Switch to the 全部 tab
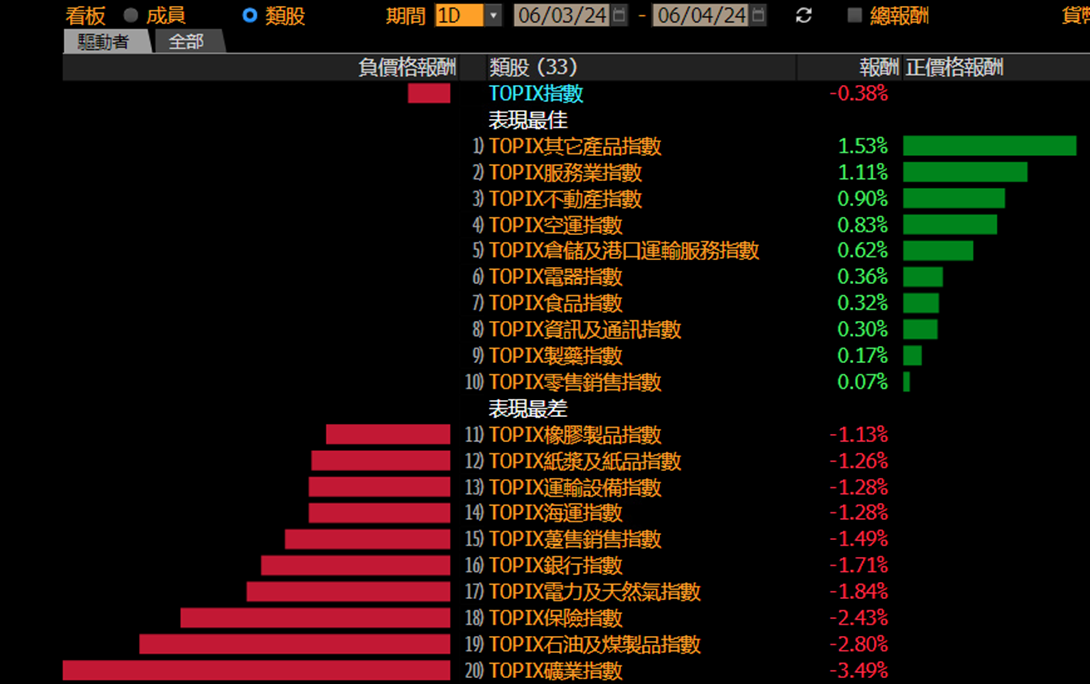 [x=188, y=42]
